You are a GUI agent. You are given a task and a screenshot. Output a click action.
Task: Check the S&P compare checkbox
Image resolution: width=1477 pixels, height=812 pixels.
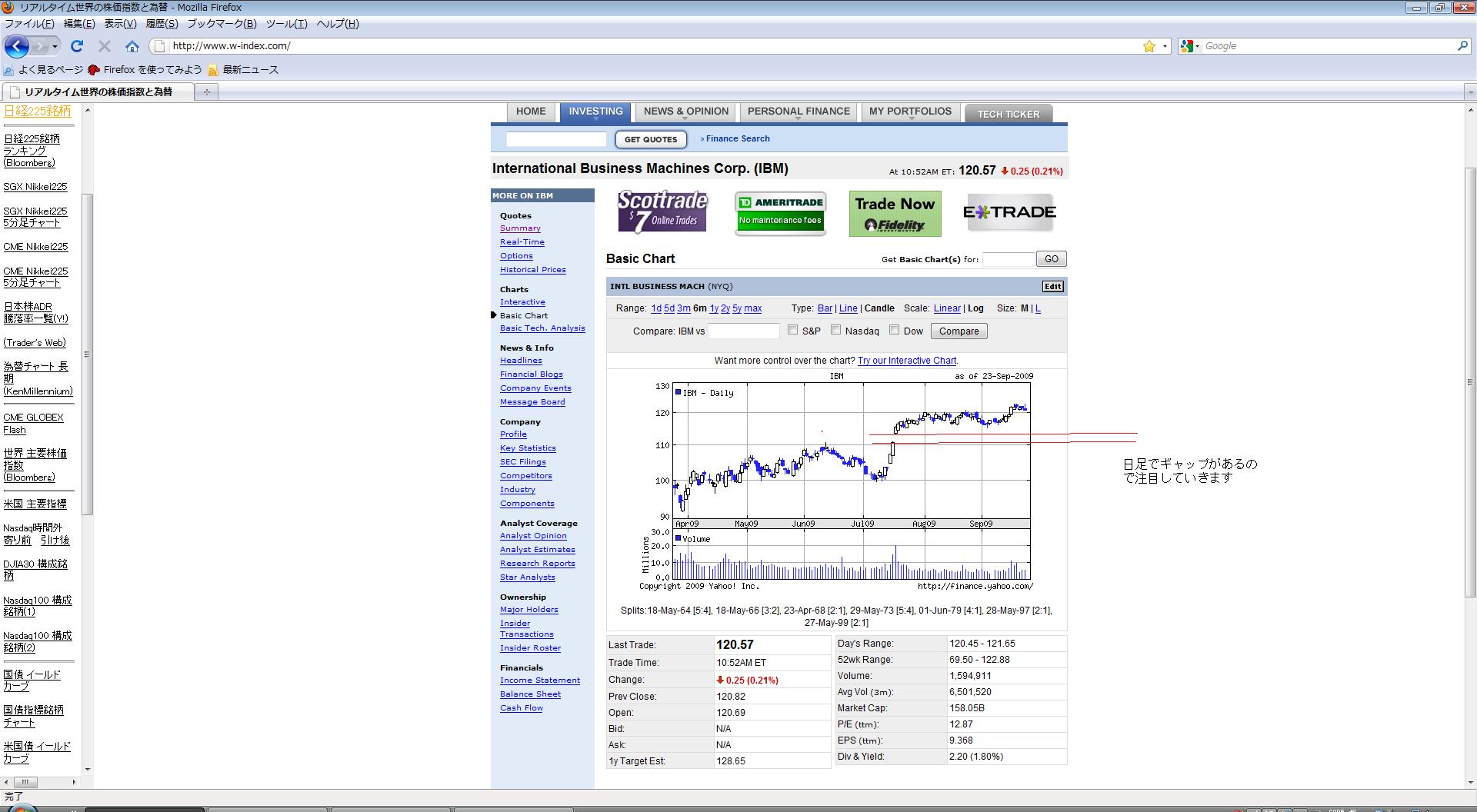click(793, 330)
